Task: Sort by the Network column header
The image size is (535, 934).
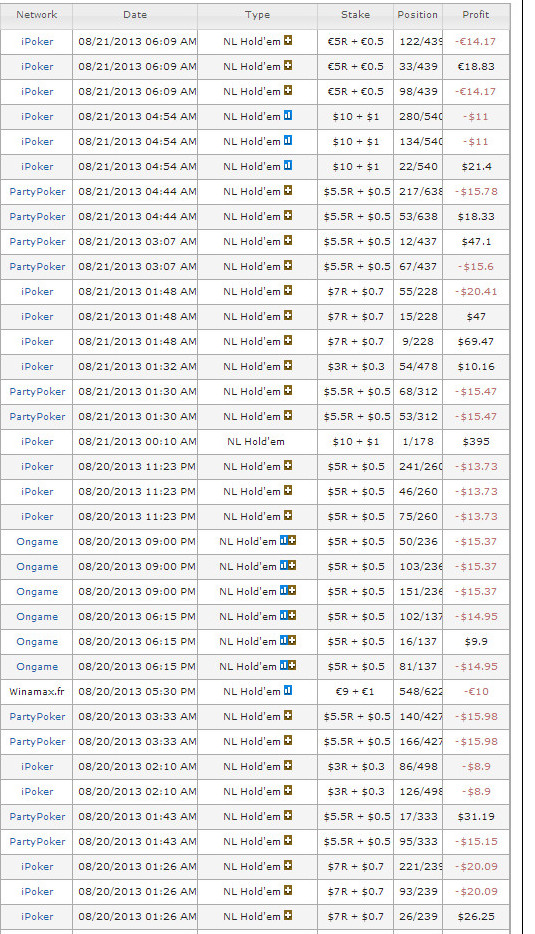Action: click(37, 15)
